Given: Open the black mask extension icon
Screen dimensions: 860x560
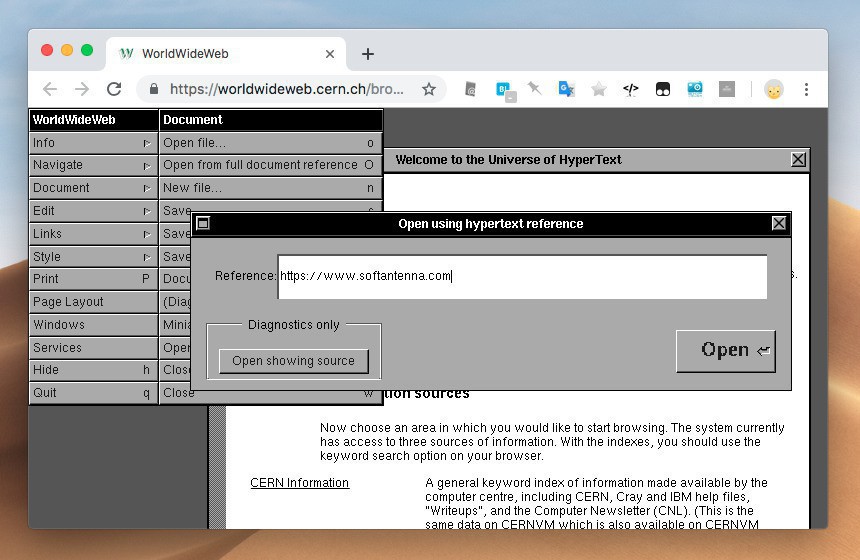Looking at the screenshot, I should (663, 89).
